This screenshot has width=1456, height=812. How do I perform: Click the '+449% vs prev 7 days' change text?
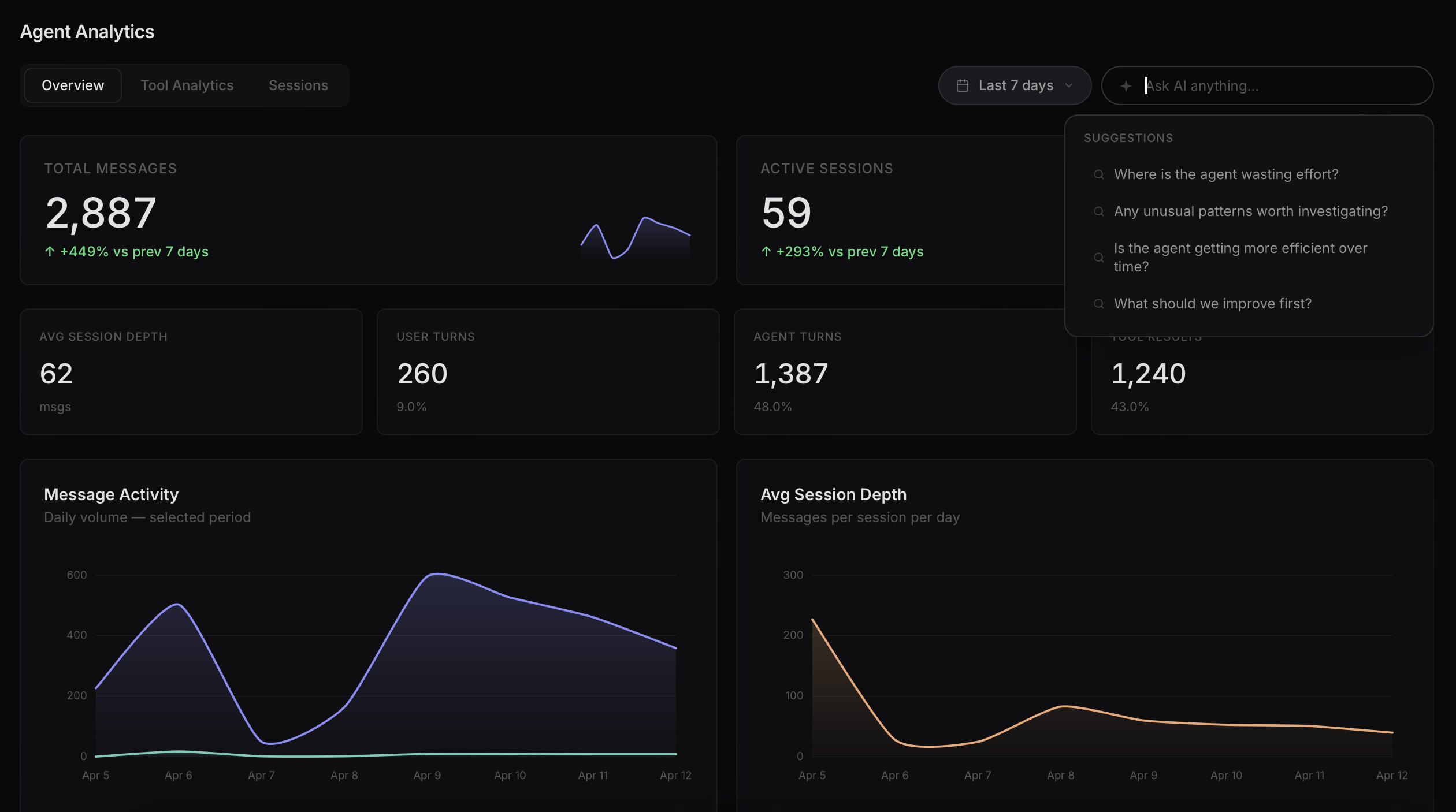(x=134, y=252)
